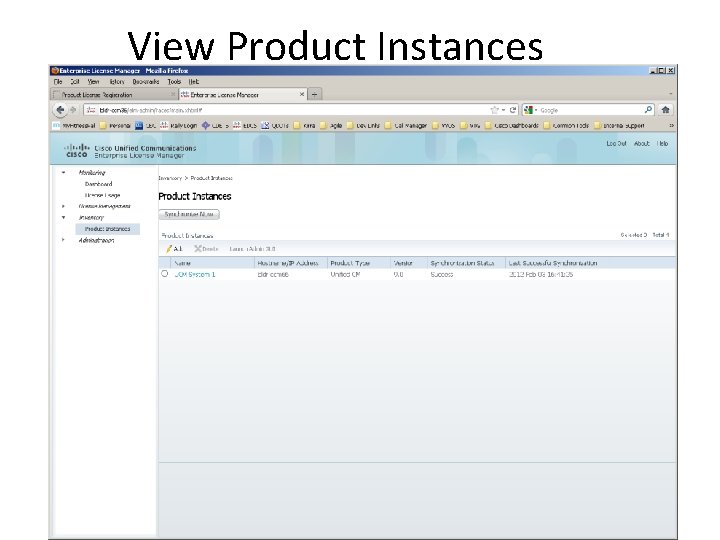Click the Synchronize Now button
720x540 pixels.
coord(189,214)
